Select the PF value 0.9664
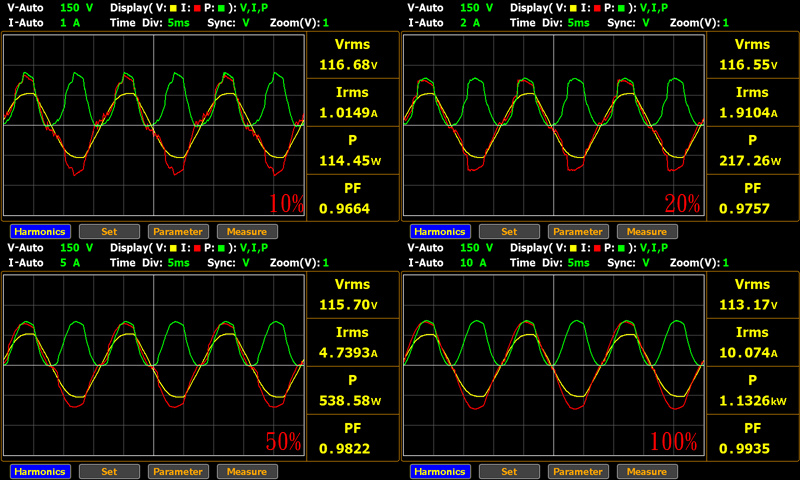Screen dimensions: 800x480 coord(344,209)
